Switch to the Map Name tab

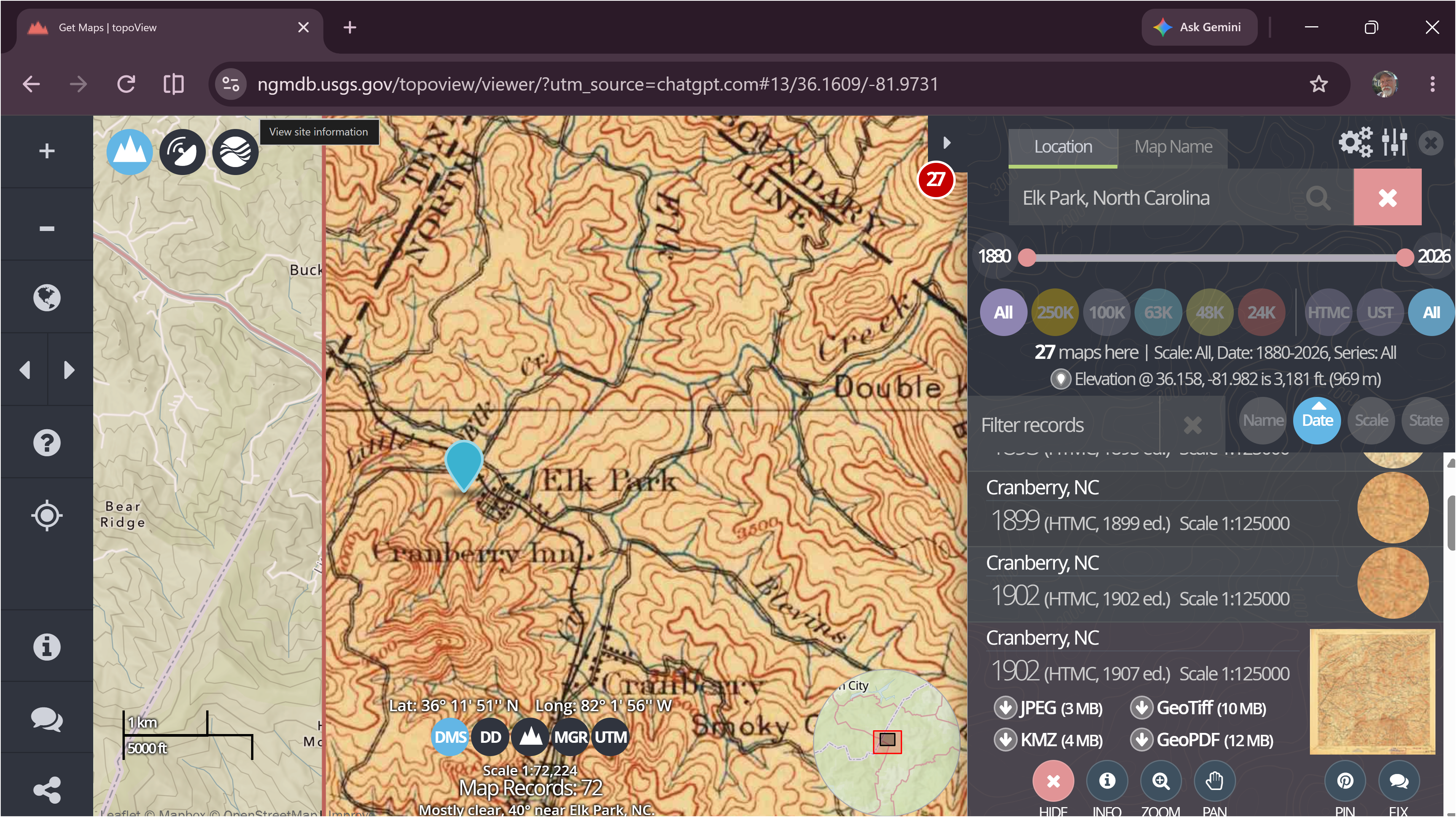click(x=1173, y=147)
